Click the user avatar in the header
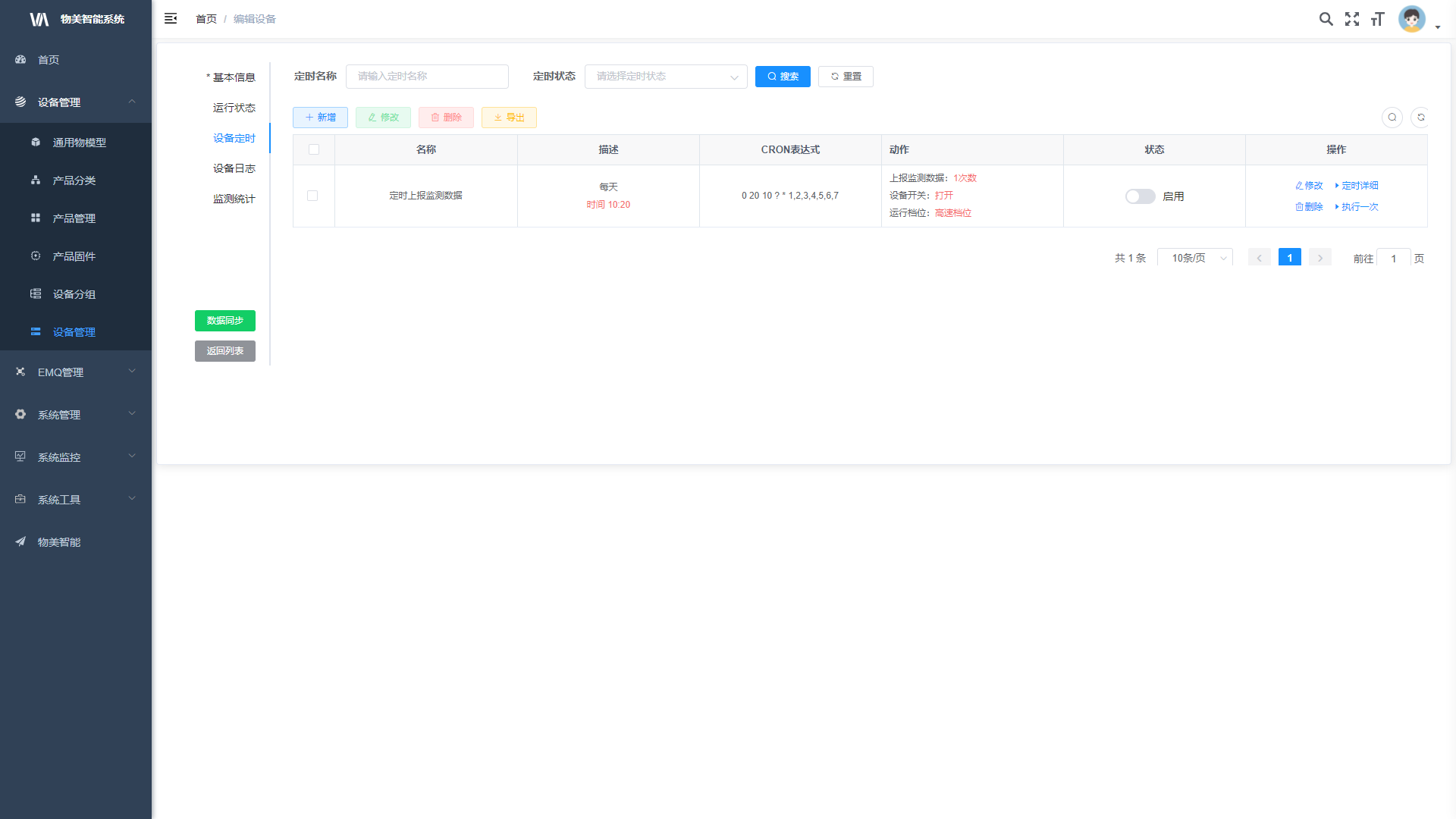The image size is (1456, 819). 1411,19
